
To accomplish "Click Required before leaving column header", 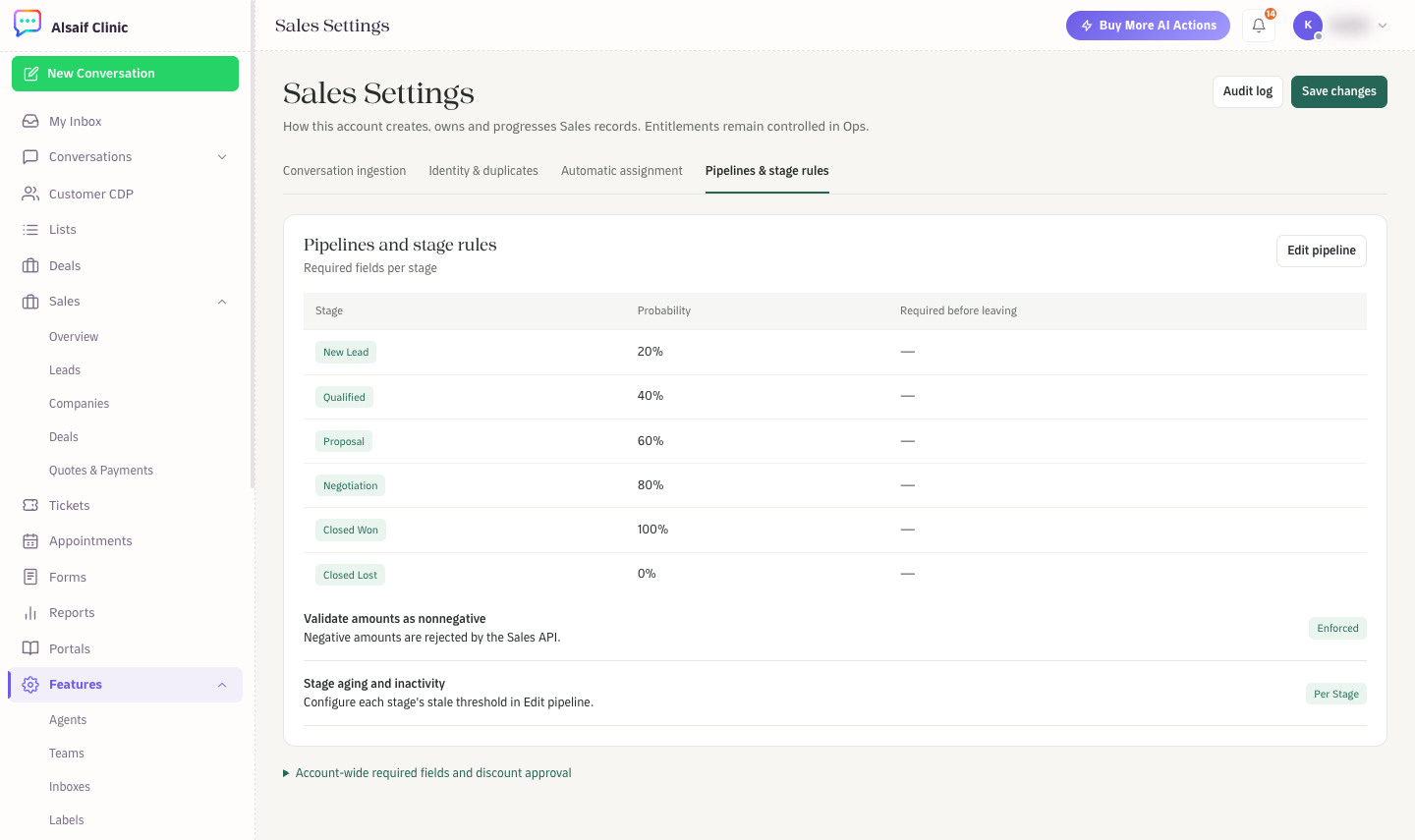I will 958,310.
